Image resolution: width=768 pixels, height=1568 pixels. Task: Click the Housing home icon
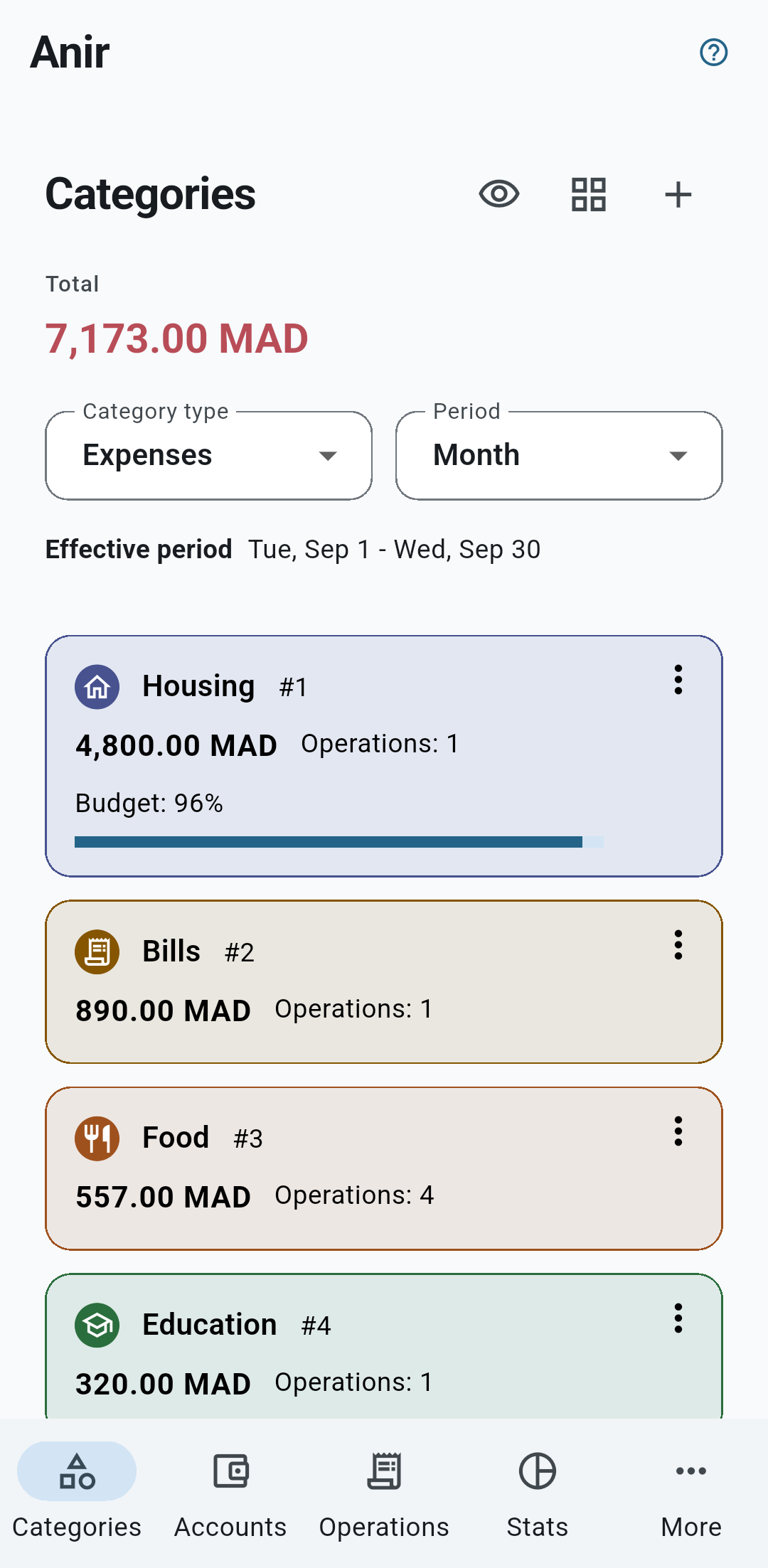point(97,687)
